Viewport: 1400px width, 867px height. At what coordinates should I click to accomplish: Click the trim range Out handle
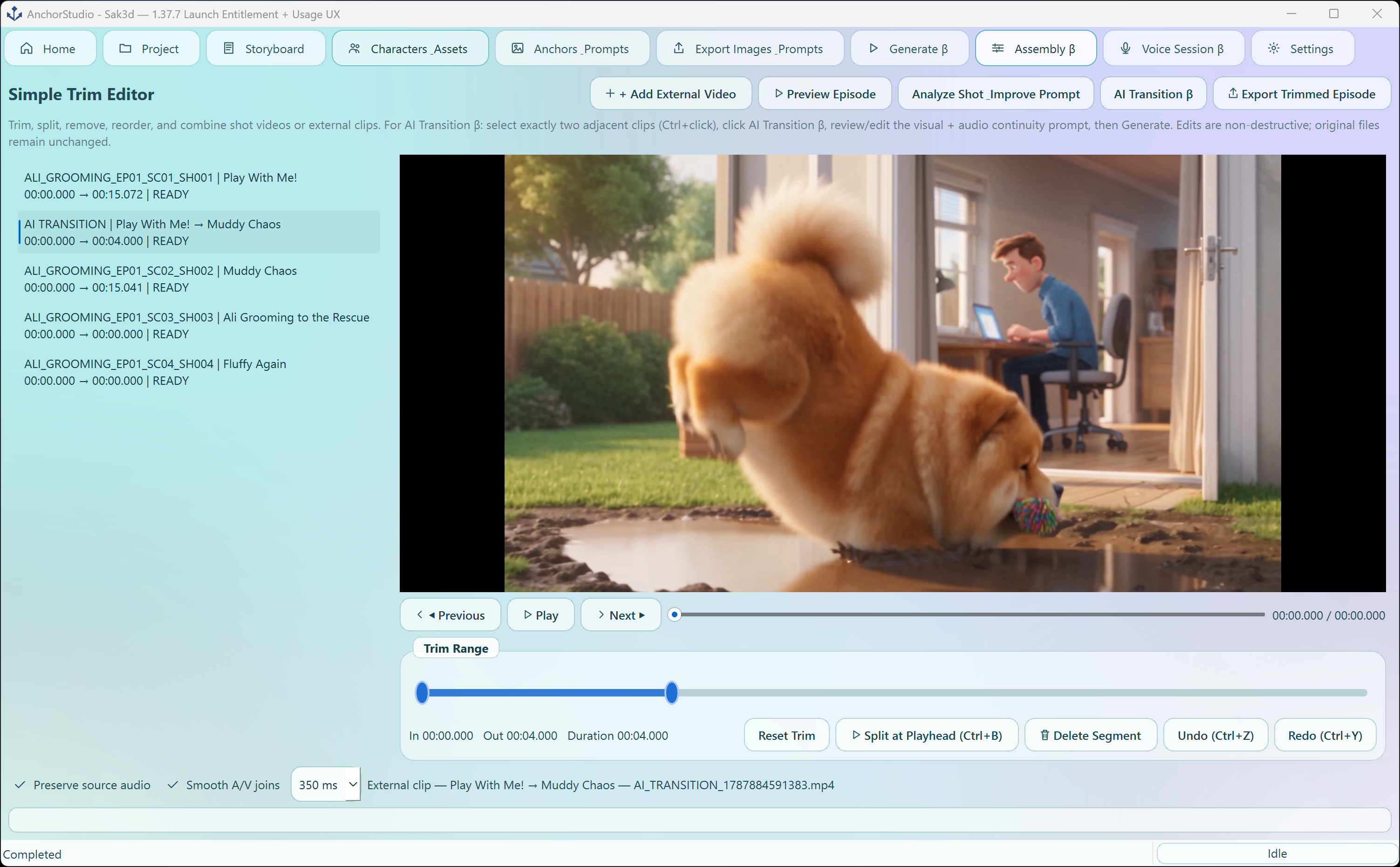(x=671, y=693)
